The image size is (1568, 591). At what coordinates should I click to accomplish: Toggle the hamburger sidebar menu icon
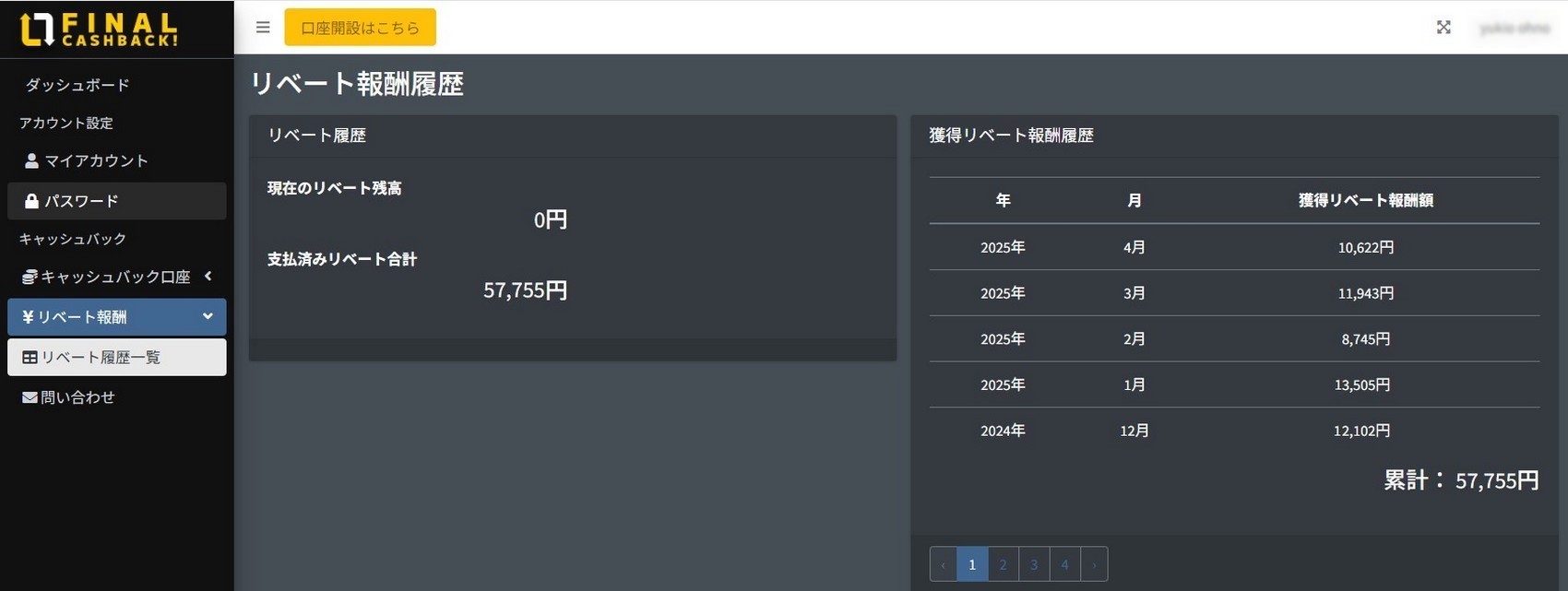263,28
